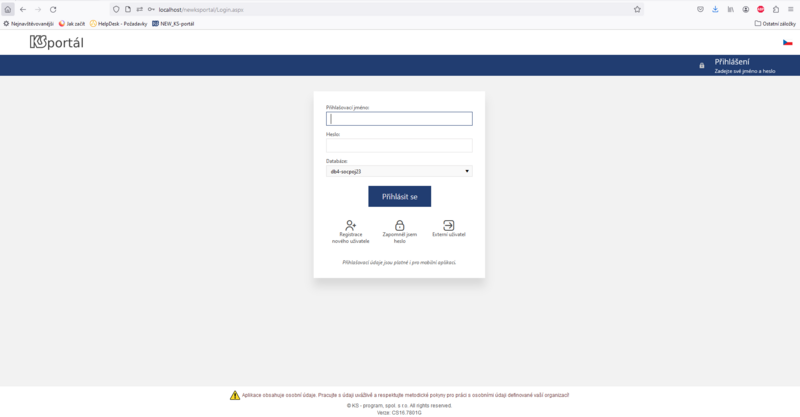This screenshot has height=417, width=800.
Task: Click Zadejte své jméno a heslo subtitle
Action: 745,71
